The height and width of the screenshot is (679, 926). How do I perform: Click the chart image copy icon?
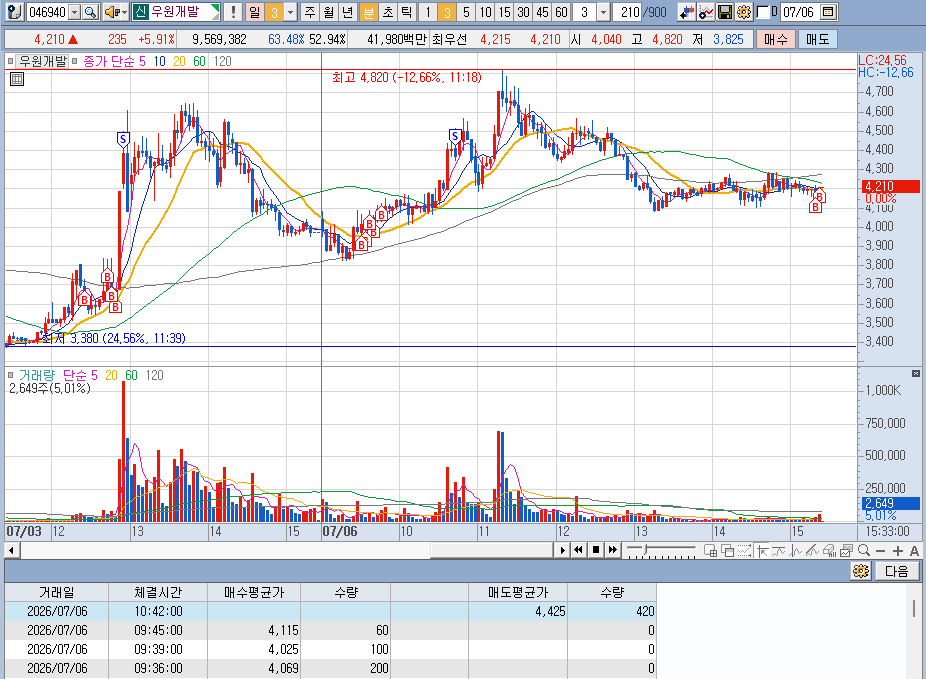846,551
